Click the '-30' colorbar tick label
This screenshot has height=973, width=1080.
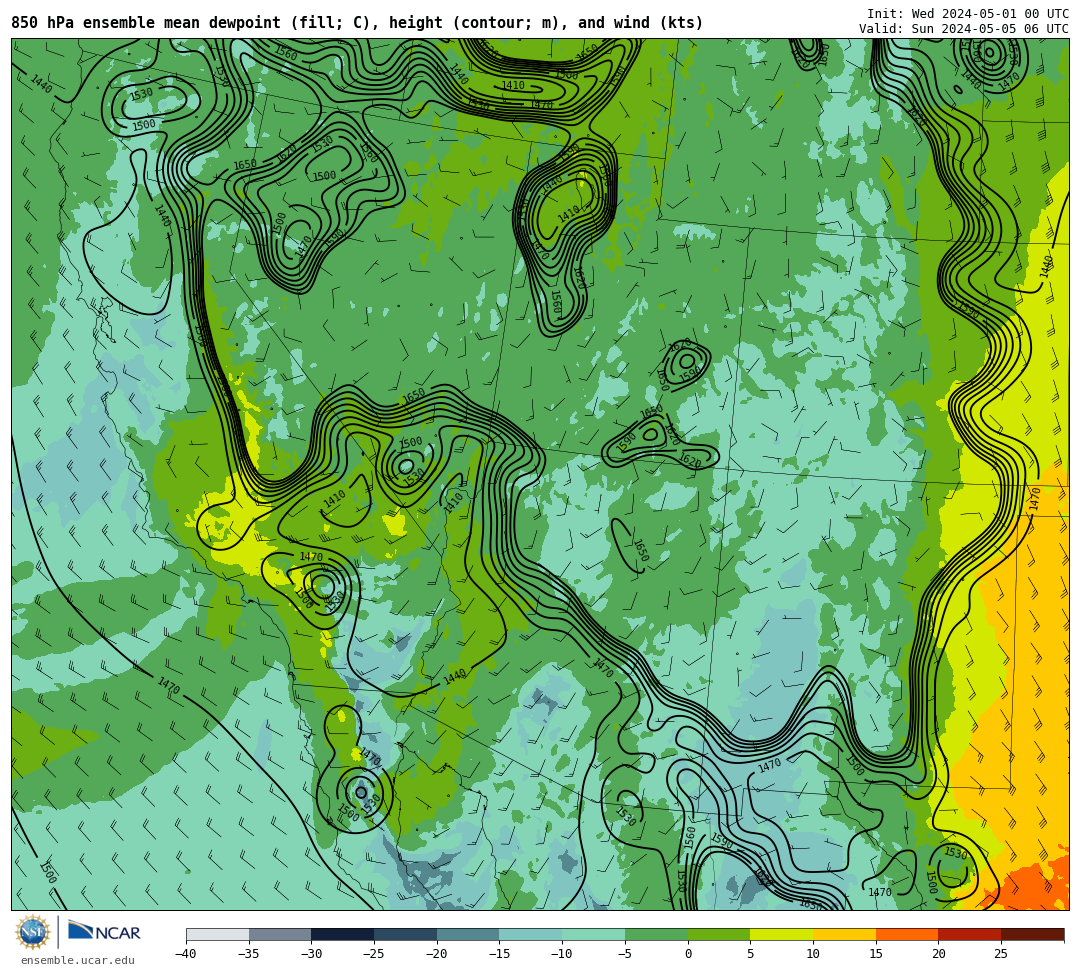tap(311, 954)
